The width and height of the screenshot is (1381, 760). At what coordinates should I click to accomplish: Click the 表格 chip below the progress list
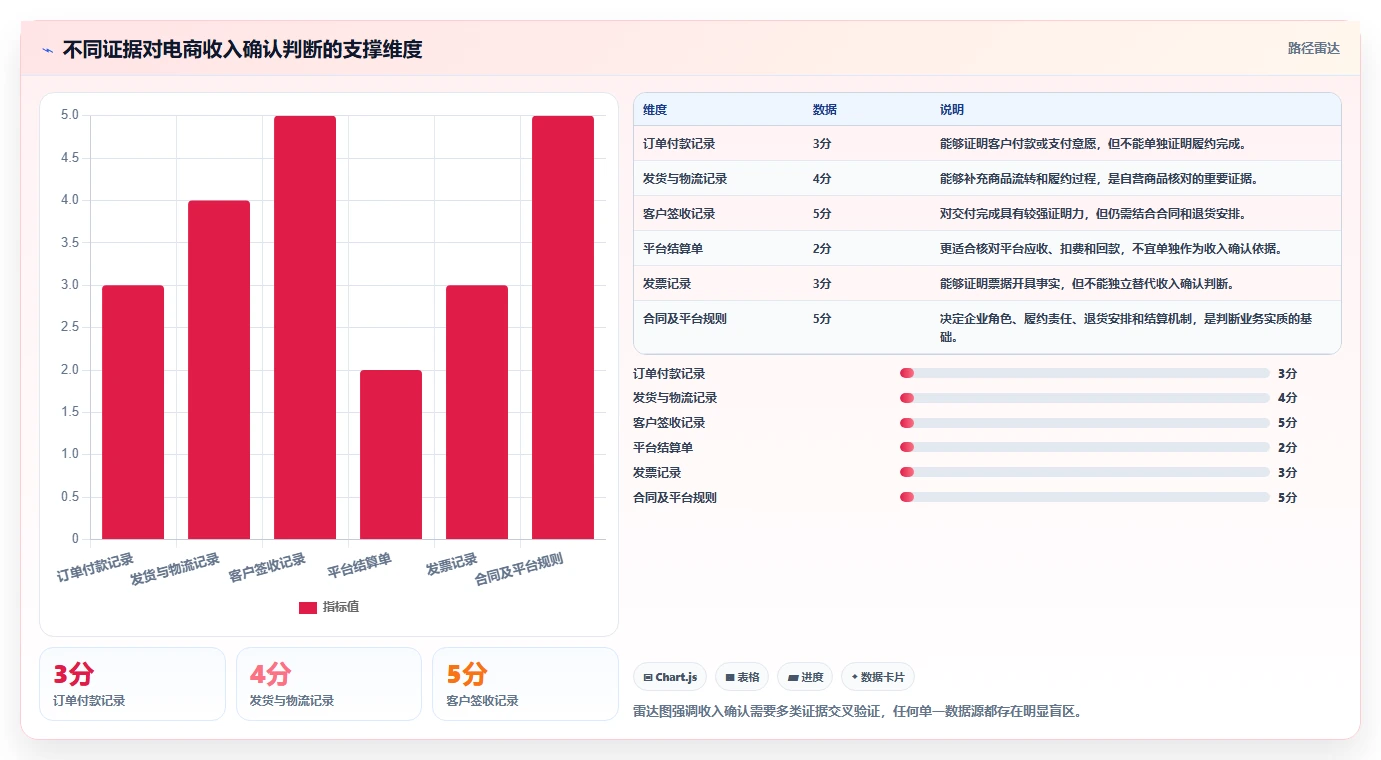pos(742,677)
